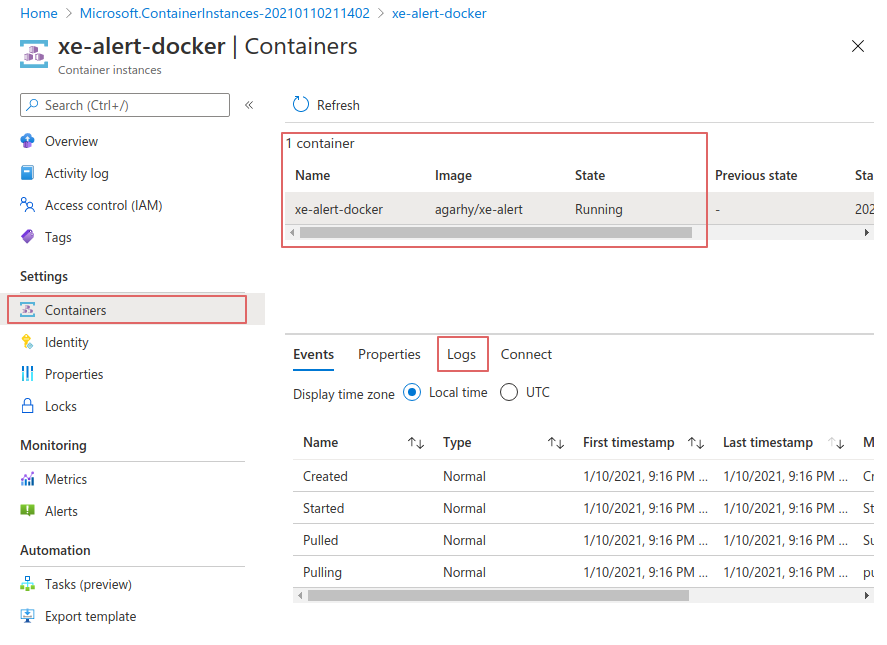The width and height of the screenshot is (887, 645).
Task: Click the Metrics chart icon
Action: pos(27,479)
